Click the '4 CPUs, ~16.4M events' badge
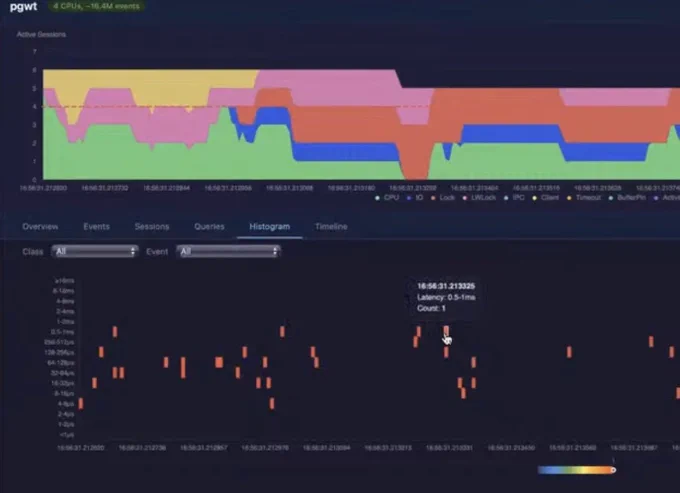Image resolution: width=680 pixels, height=493 pixels. (96, 7)
